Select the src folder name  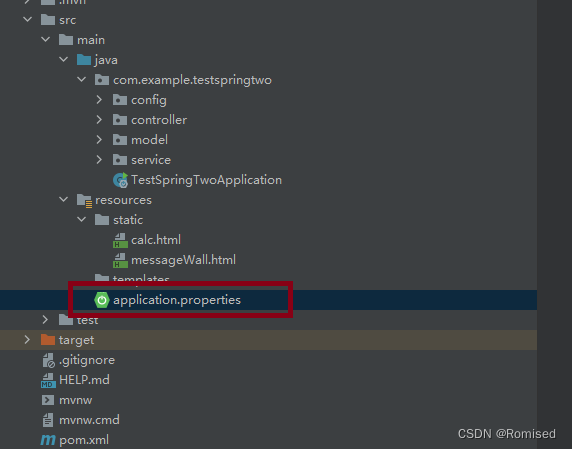67,20
